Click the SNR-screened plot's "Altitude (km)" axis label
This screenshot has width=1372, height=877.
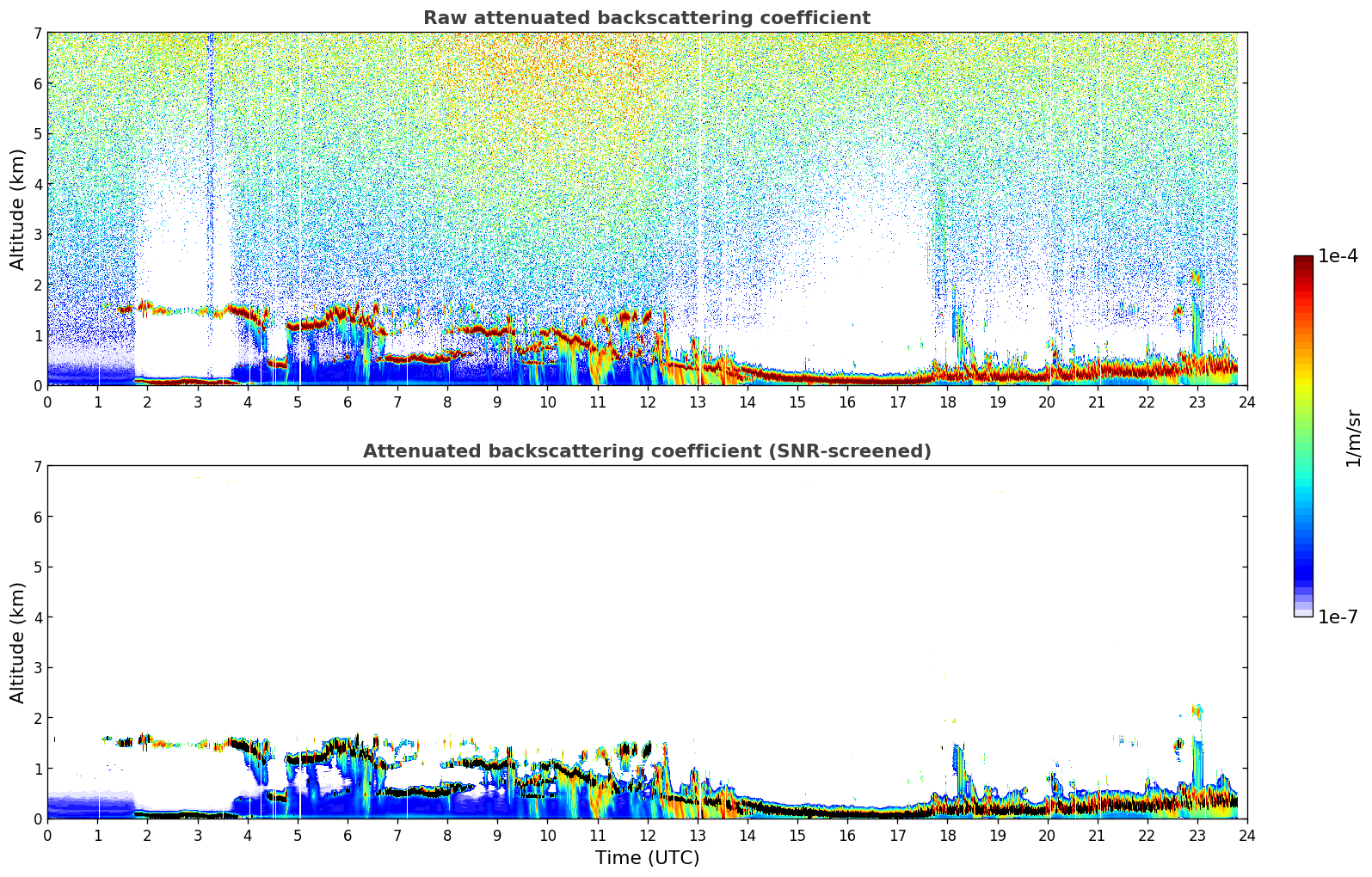[x=18, y=642]
